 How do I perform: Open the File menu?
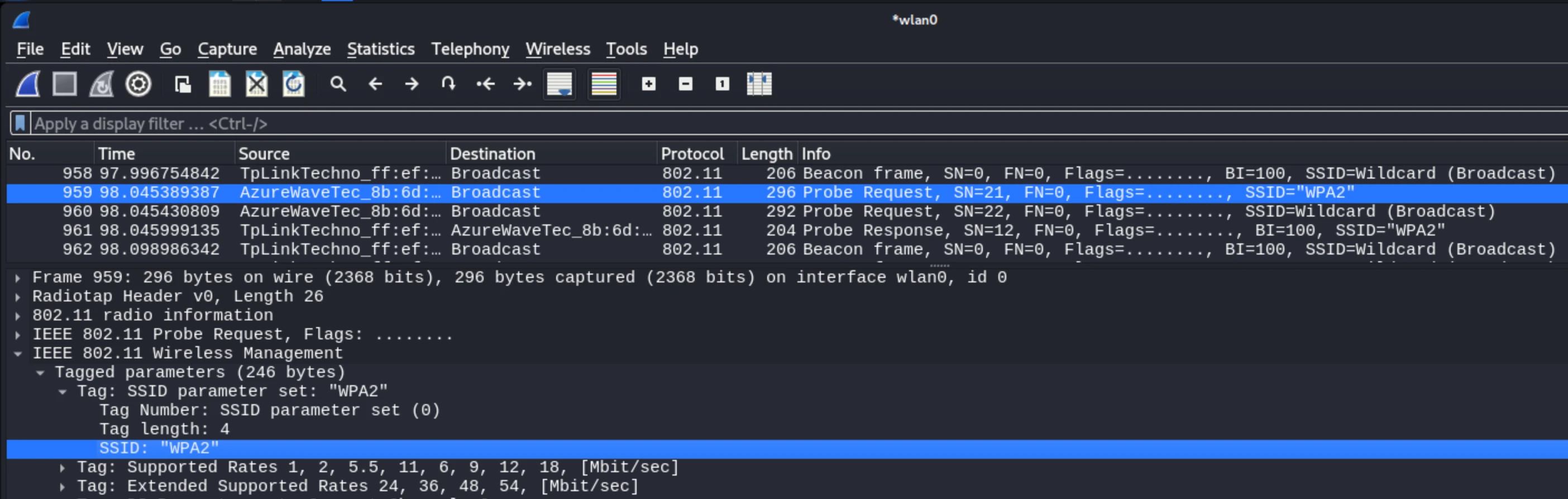30,49
